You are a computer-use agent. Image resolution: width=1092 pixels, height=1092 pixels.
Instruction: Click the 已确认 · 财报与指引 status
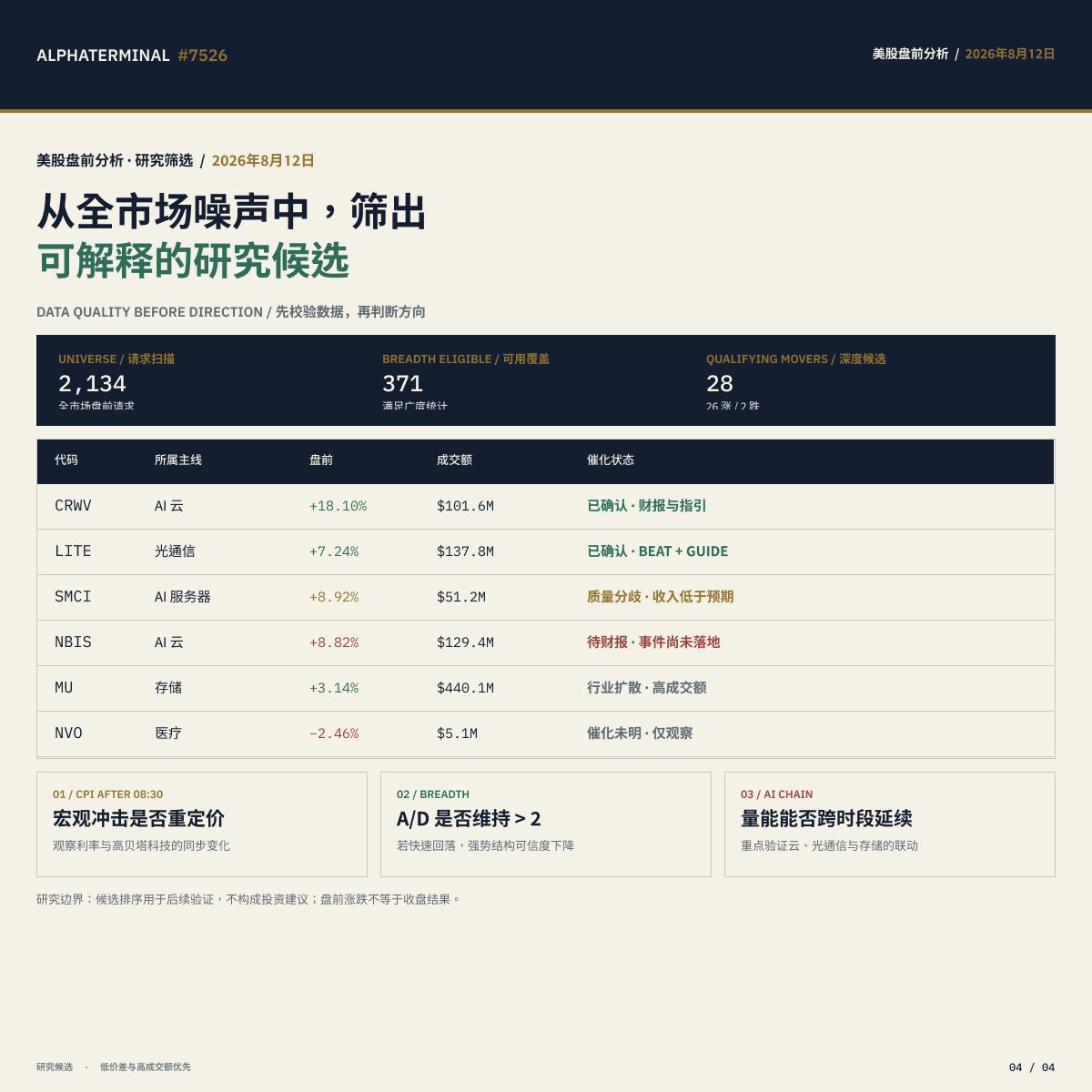[647, 506]
